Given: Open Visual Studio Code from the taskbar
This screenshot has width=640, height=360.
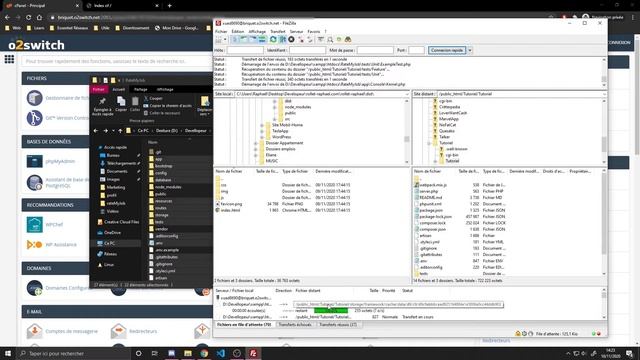Looking at the screenshot, I should 220,353.
